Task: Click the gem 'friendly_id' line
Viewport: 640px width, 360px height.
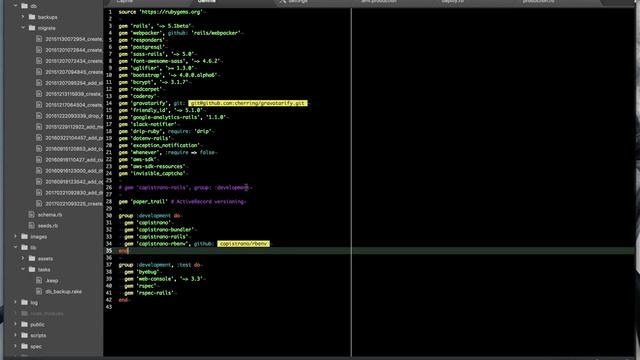Action: tap(161, 110)
